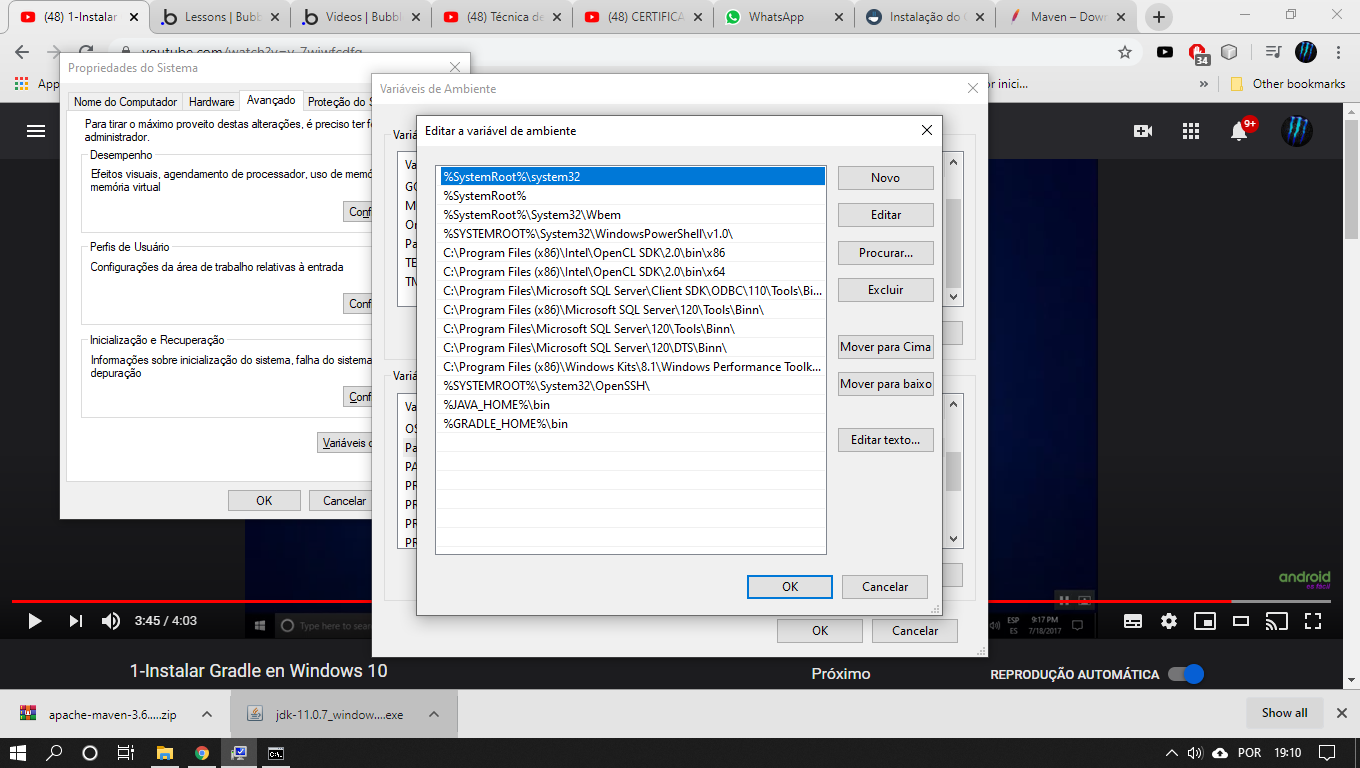
Task: Open the Hardware tab
Action: [x=212, y=102]
